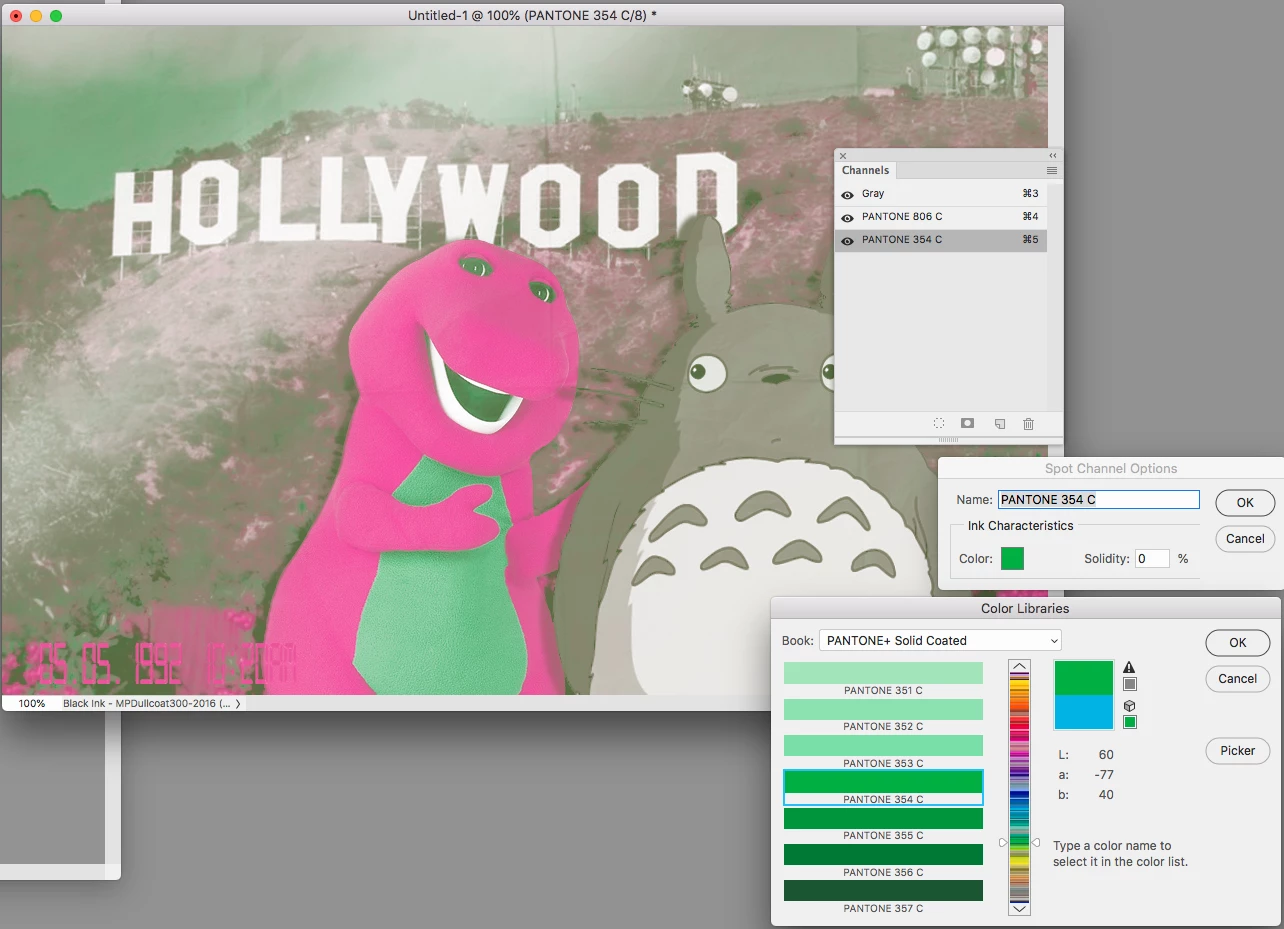
Task: Click the 100% zoom field in status bar
Action: (x=32, y=704)
